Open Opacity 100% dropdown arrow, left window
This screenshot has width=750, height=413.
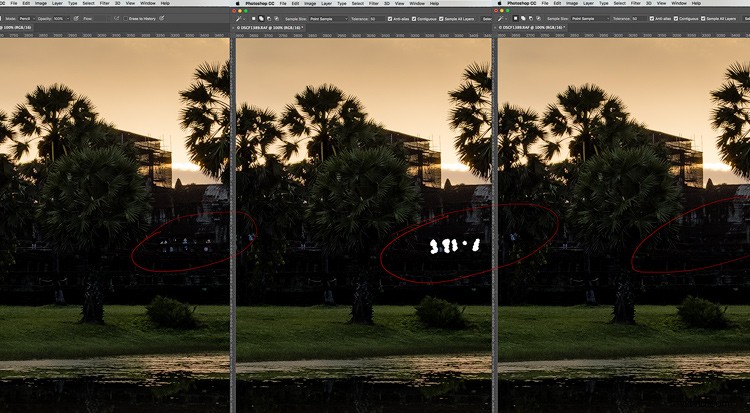(x=68, y=19)
